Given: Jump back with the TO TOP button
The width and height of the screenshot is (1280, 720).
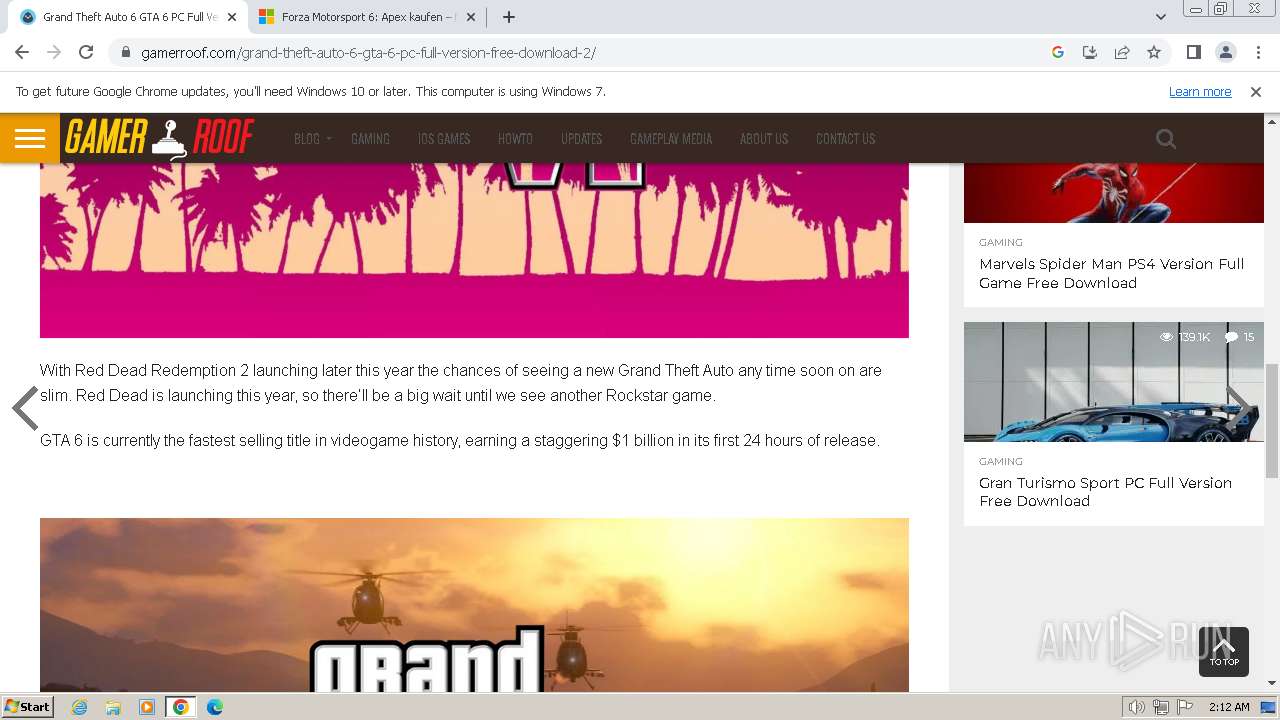Looking at the screenshot, I should pos(1224,652).
